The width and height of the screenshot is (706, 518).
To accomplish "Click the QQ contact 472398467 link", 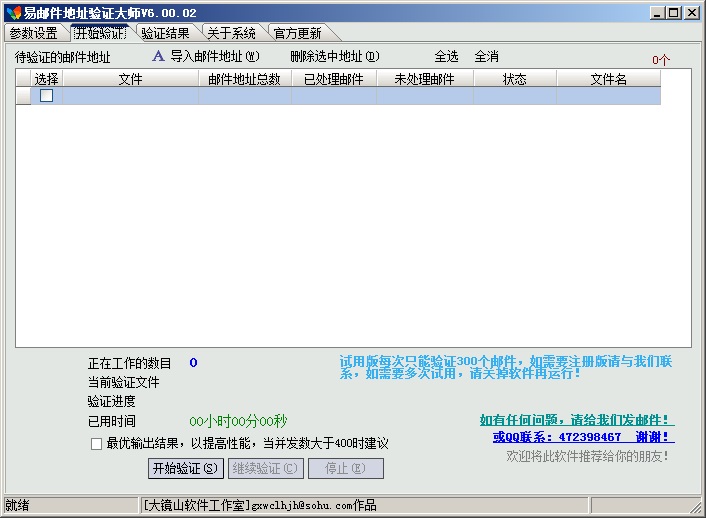I will (x=583, y=437).
